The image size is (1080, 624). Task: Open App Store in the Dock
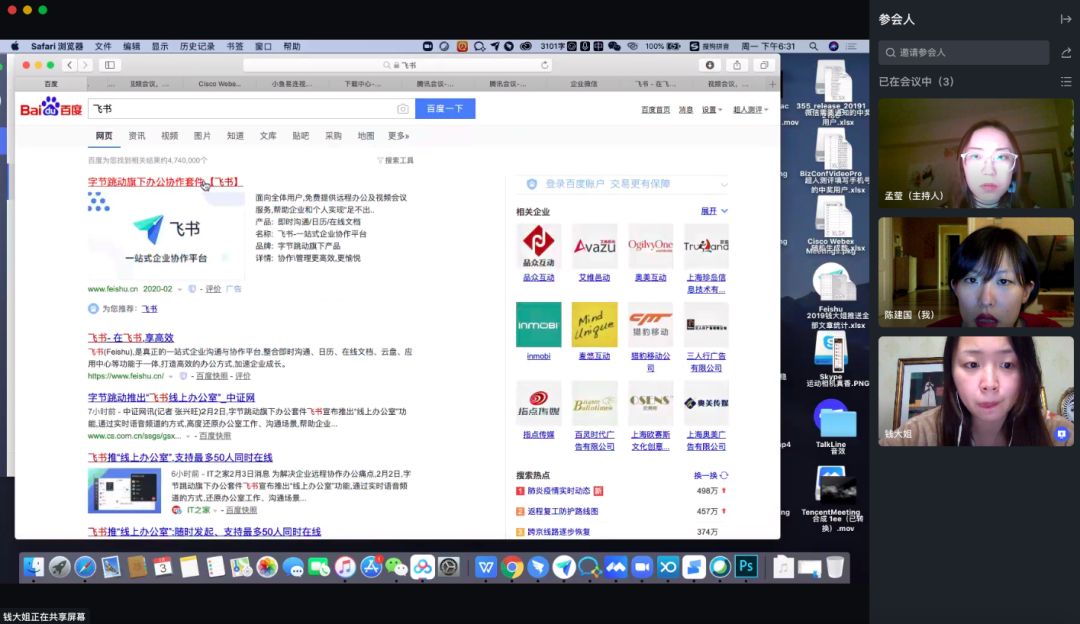(x=371, y=567)
